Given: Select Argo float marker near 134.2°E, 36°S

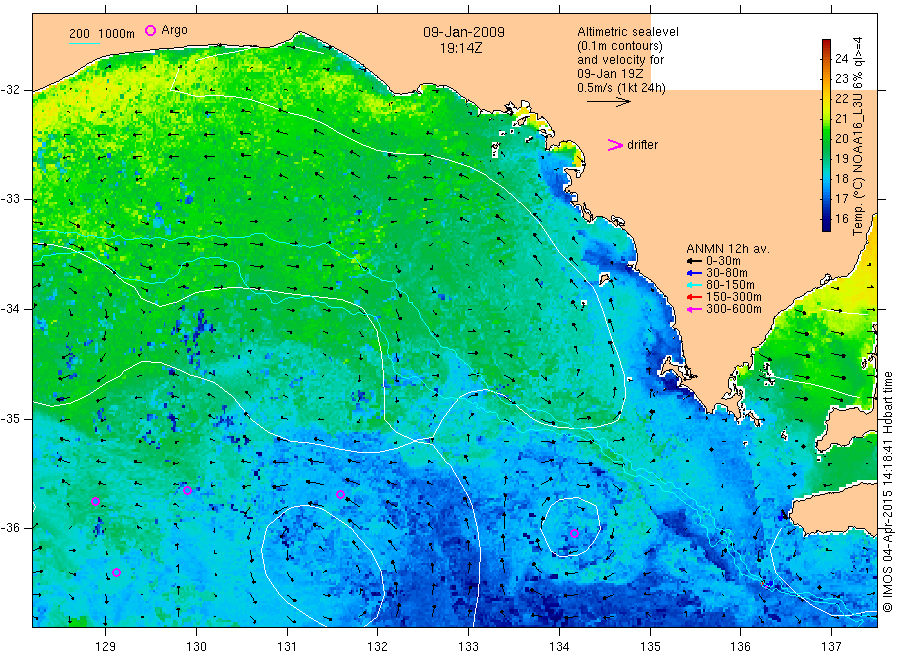Looking at the screenshot, I should [575, 533].
